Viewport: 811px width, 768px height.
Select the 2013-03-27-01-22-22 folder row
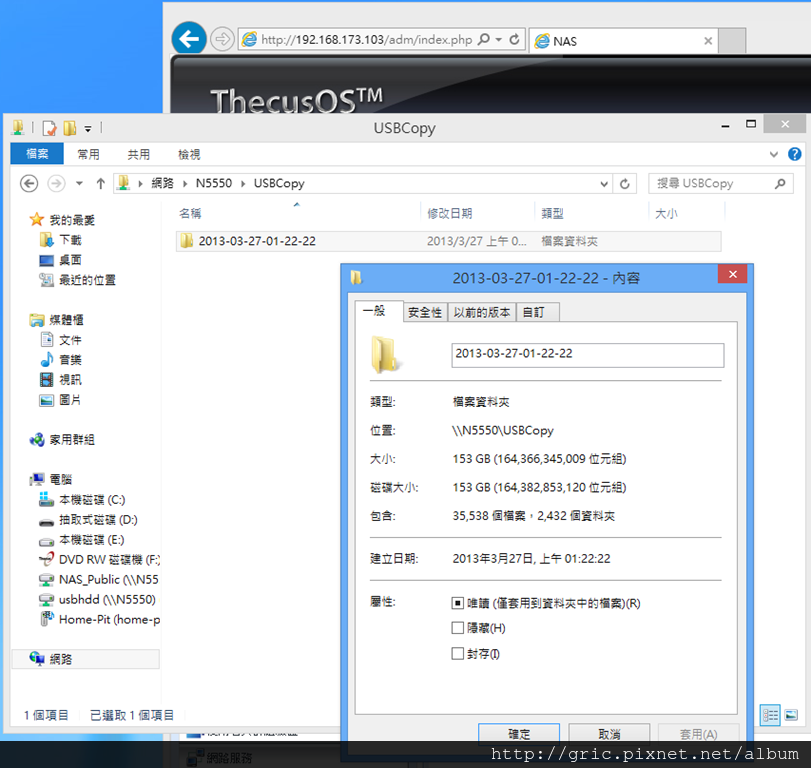[x=448, y=241]
